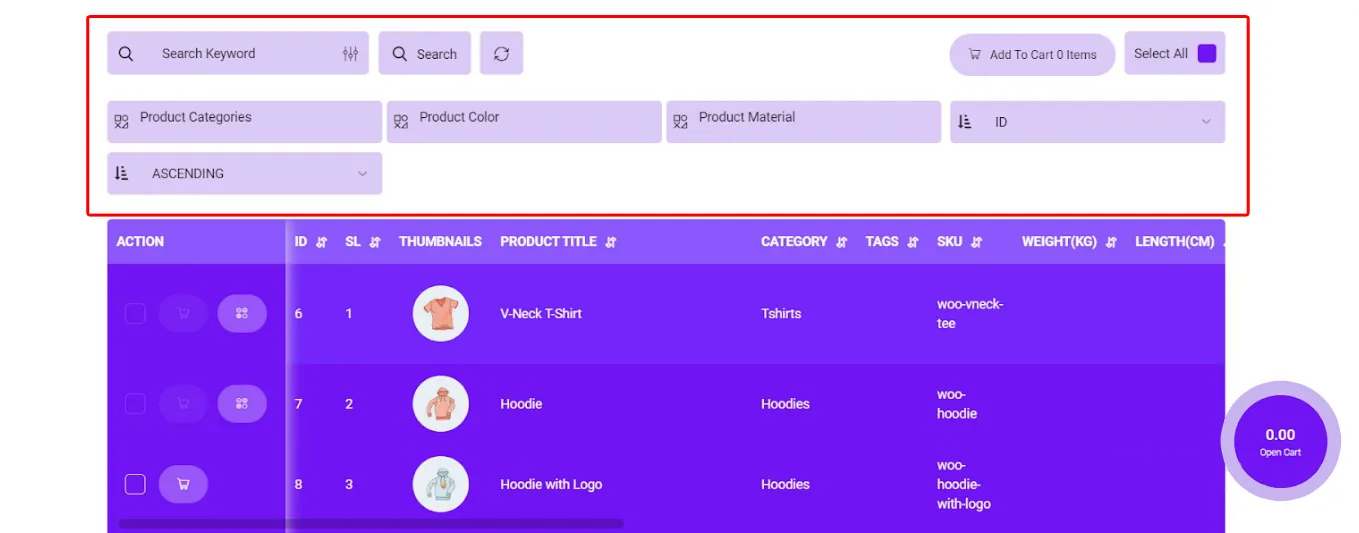This screenshot has width=1359, height=533.
Task: Click the Product Categories filter icon
Action: pos(122,122)
